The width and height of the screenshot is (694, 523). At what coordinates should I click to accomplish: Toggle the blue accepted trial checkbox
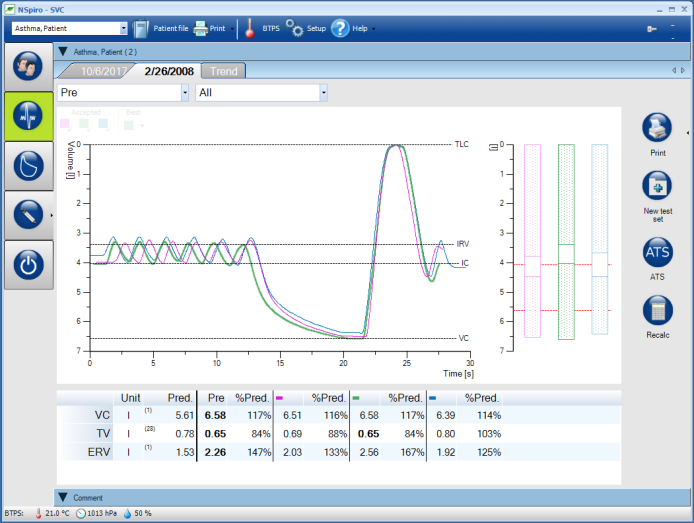104,125
